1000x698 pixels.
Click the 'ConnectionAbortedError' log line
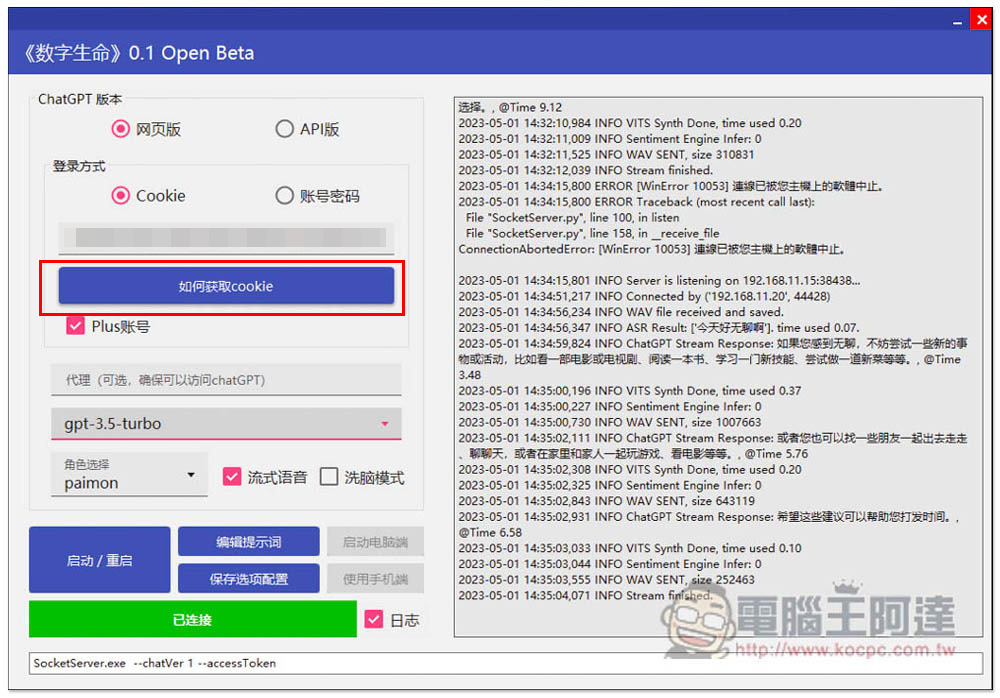click(x=652, y=249)
